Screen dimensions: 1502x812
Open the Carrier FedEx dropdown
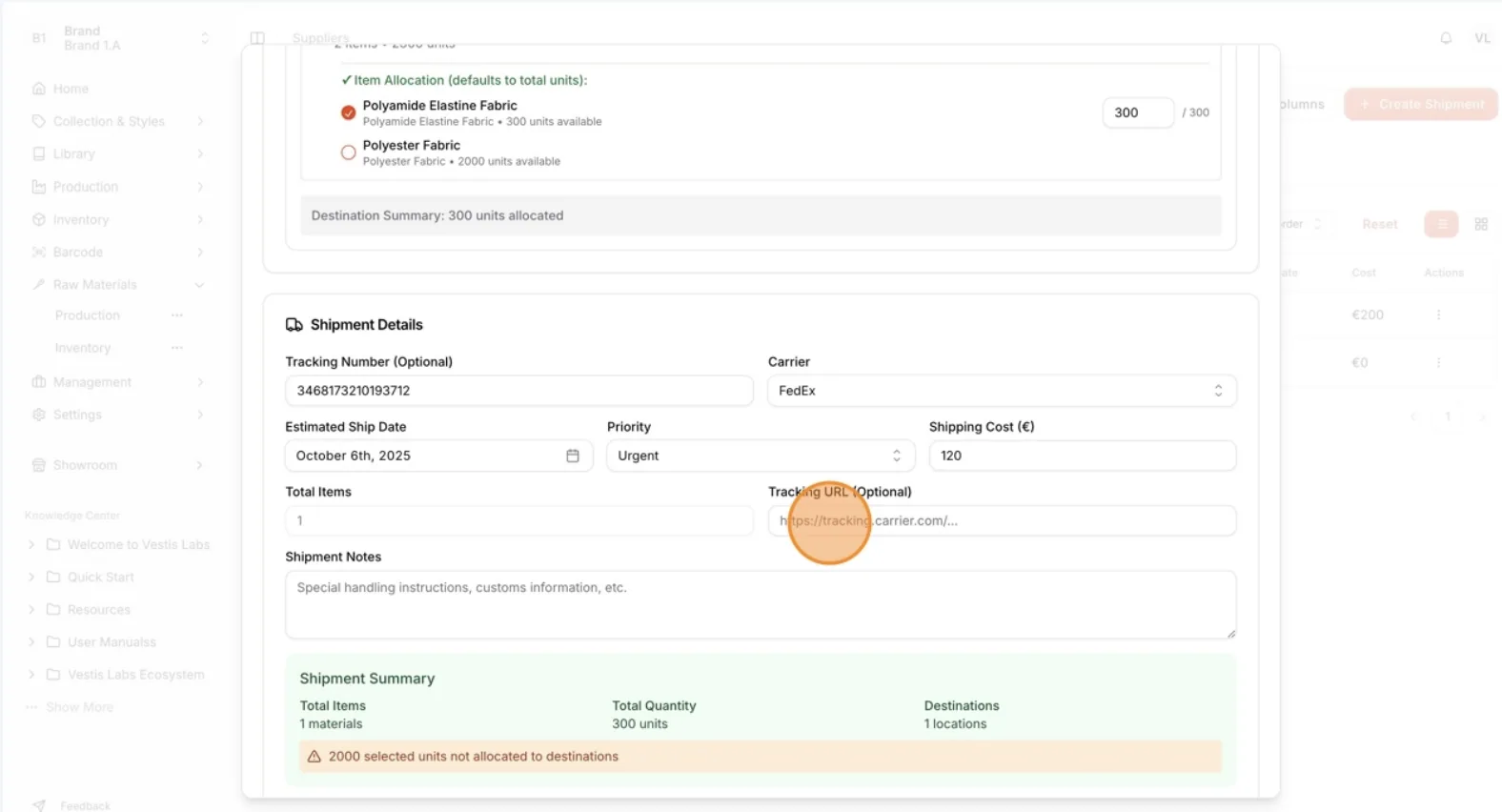click(1002, 391)
